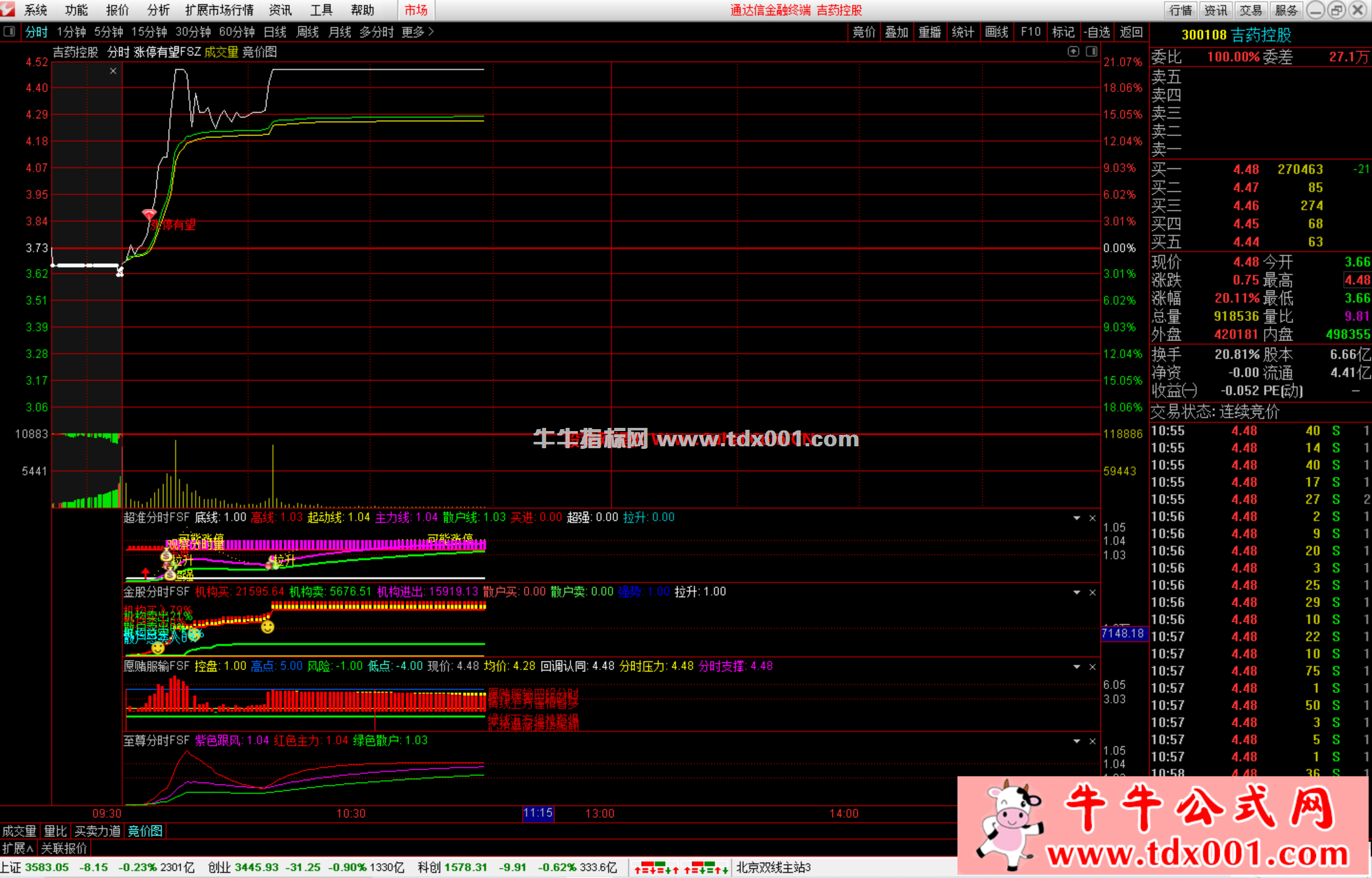Open the 扩展市场行情 menu
Screen dimensions: 1372x878
click(x=219, y=10)
